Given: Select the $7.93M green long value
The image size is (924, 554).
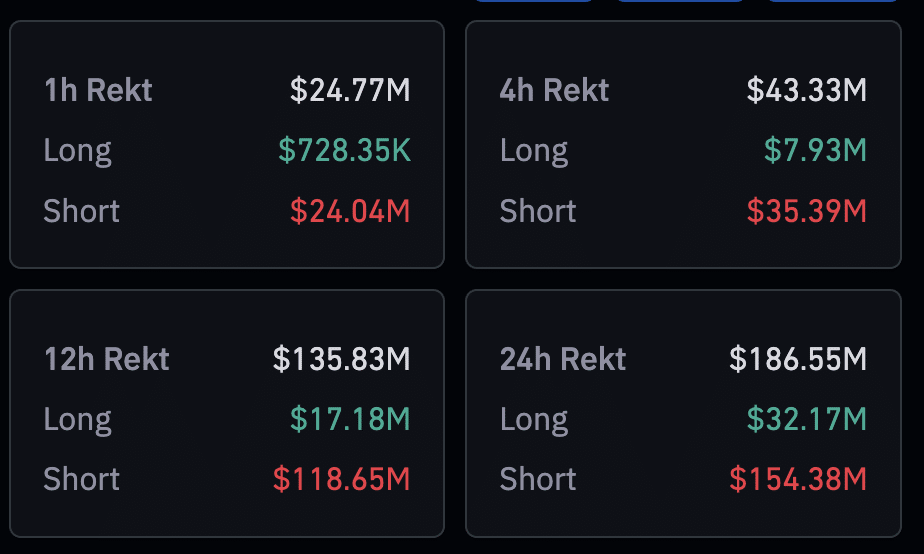Looking at the screenshot, I should [x=816, y=150].
